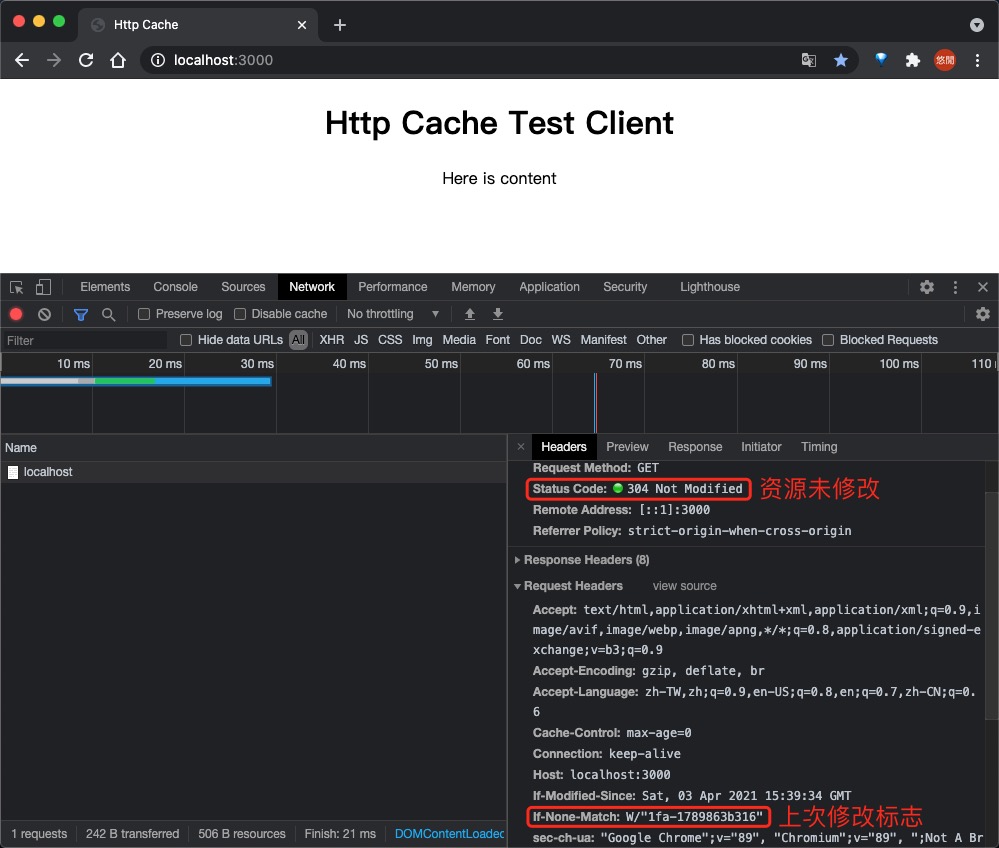999x848 pixels.
Task: Toggle the device toolbar icon
Action: [43, 287]
